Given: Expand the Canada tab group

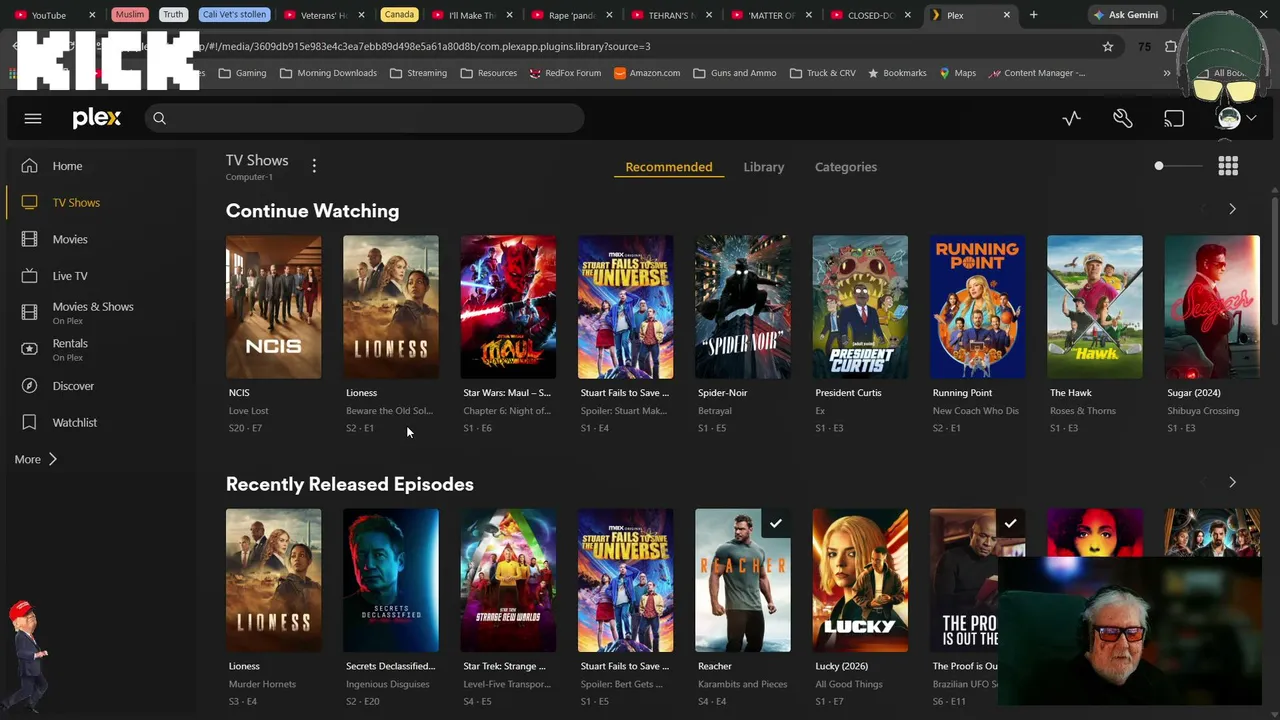Looking at the screenshot, I should click(399, 15).
